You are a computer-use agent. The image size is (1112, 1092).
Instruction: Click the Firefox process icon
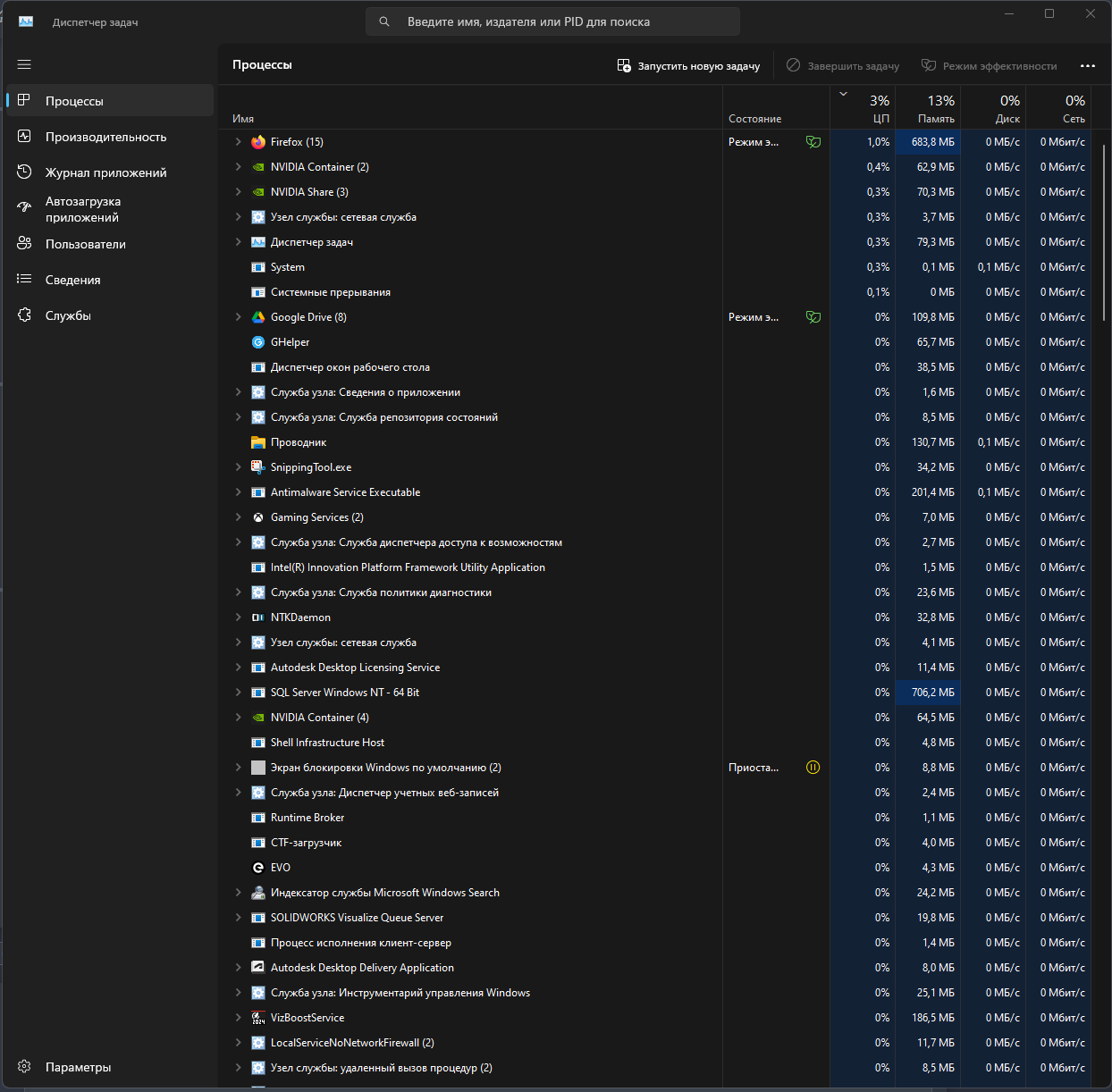coord(258,142)
